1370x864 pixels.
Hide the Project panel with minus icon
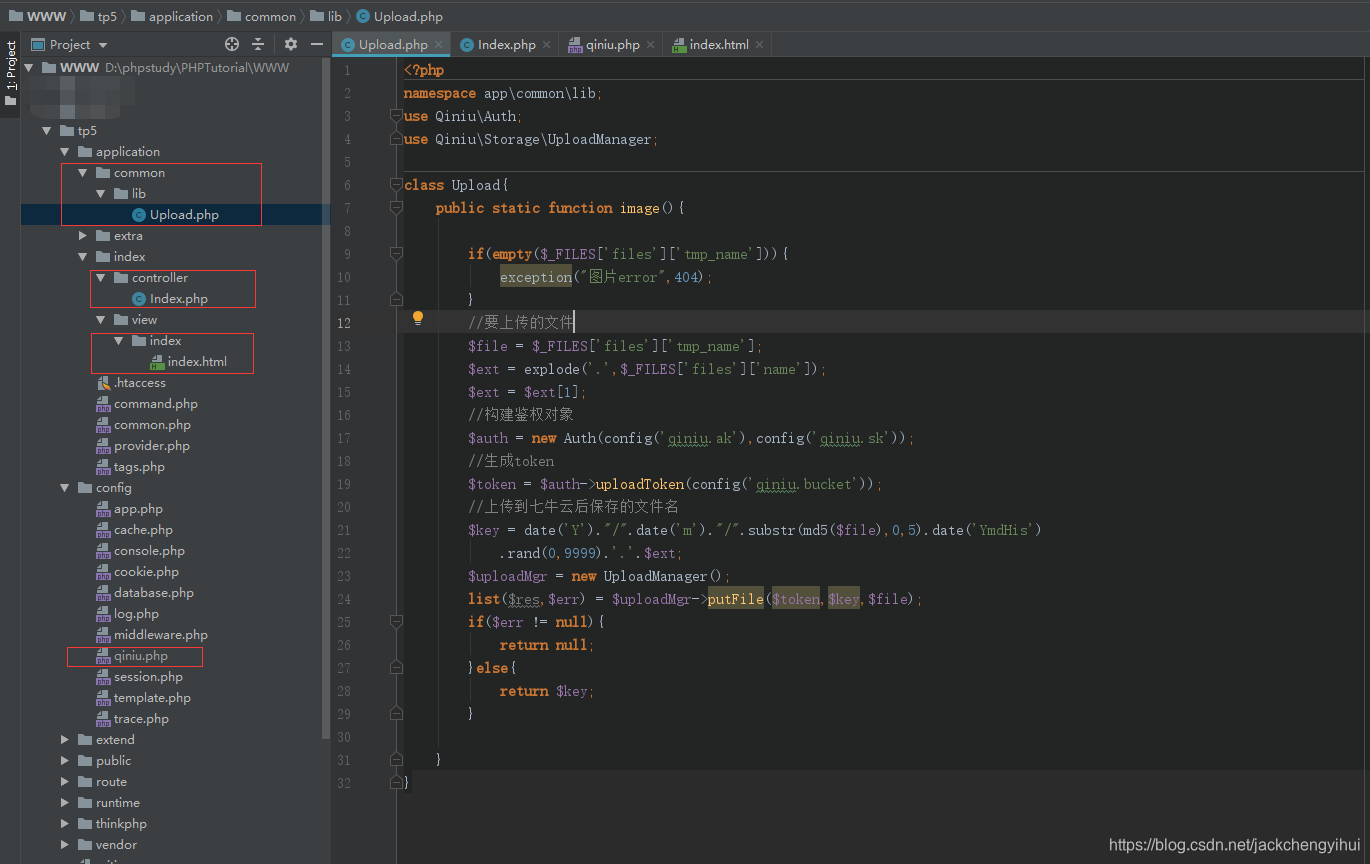(x=316, y=44)
